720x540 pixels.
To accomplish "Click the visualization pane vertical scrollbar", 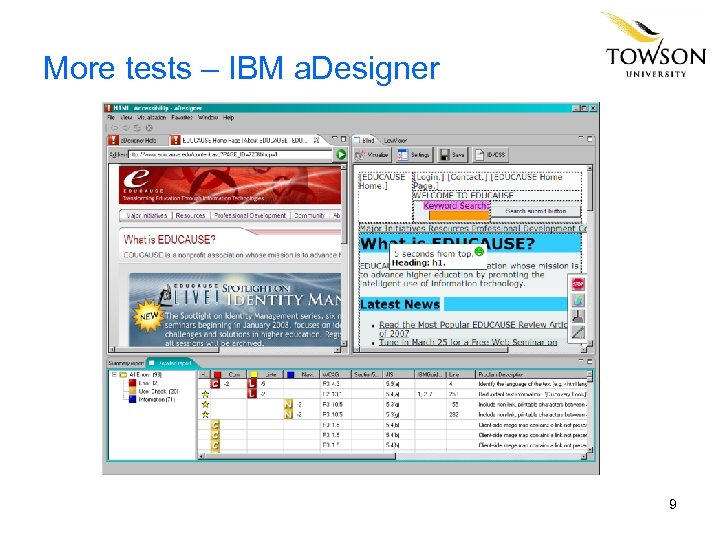I will tap(590, 255).
